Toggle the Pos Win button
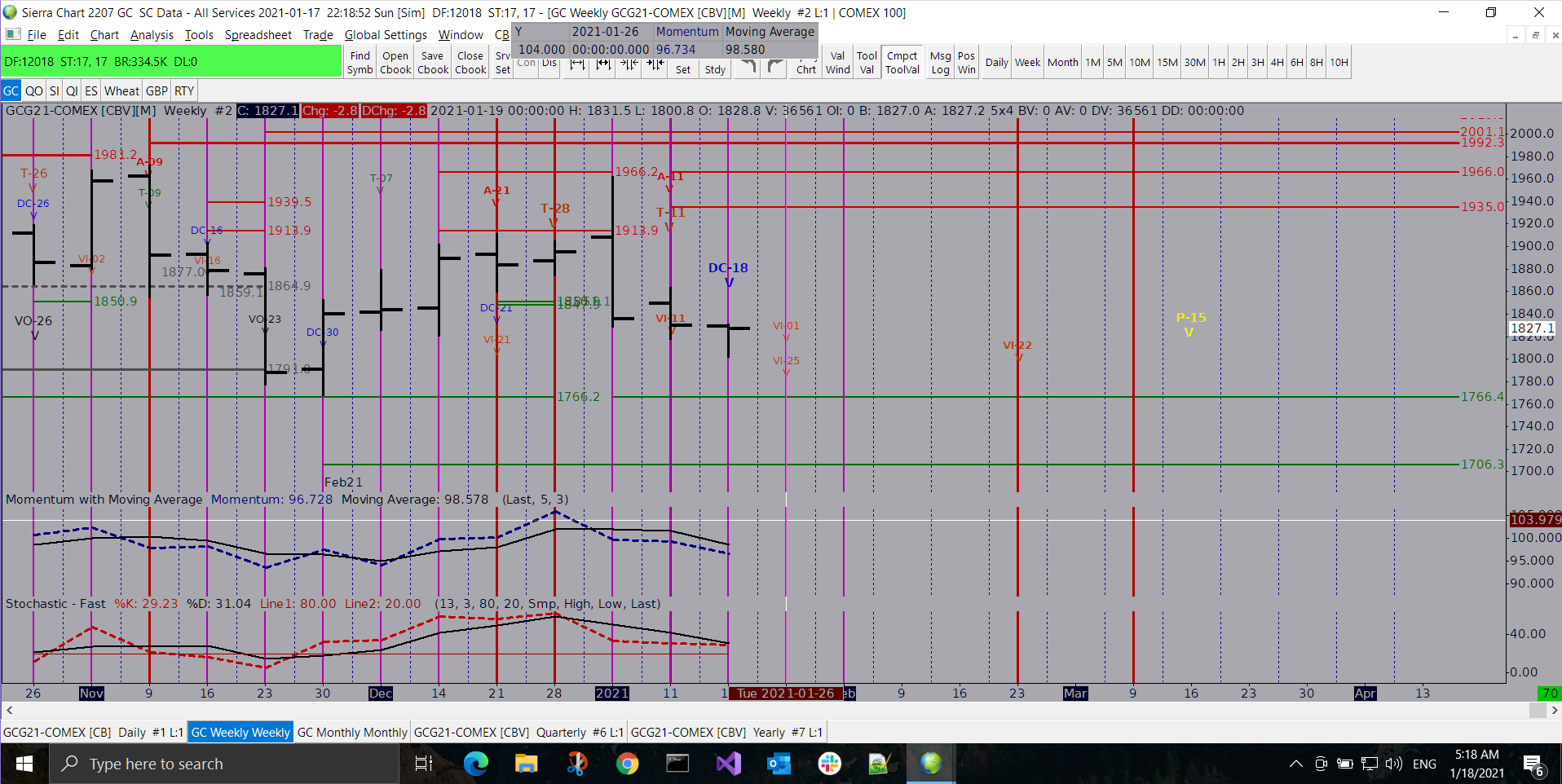1562x784 pixels. pos(967,63)
